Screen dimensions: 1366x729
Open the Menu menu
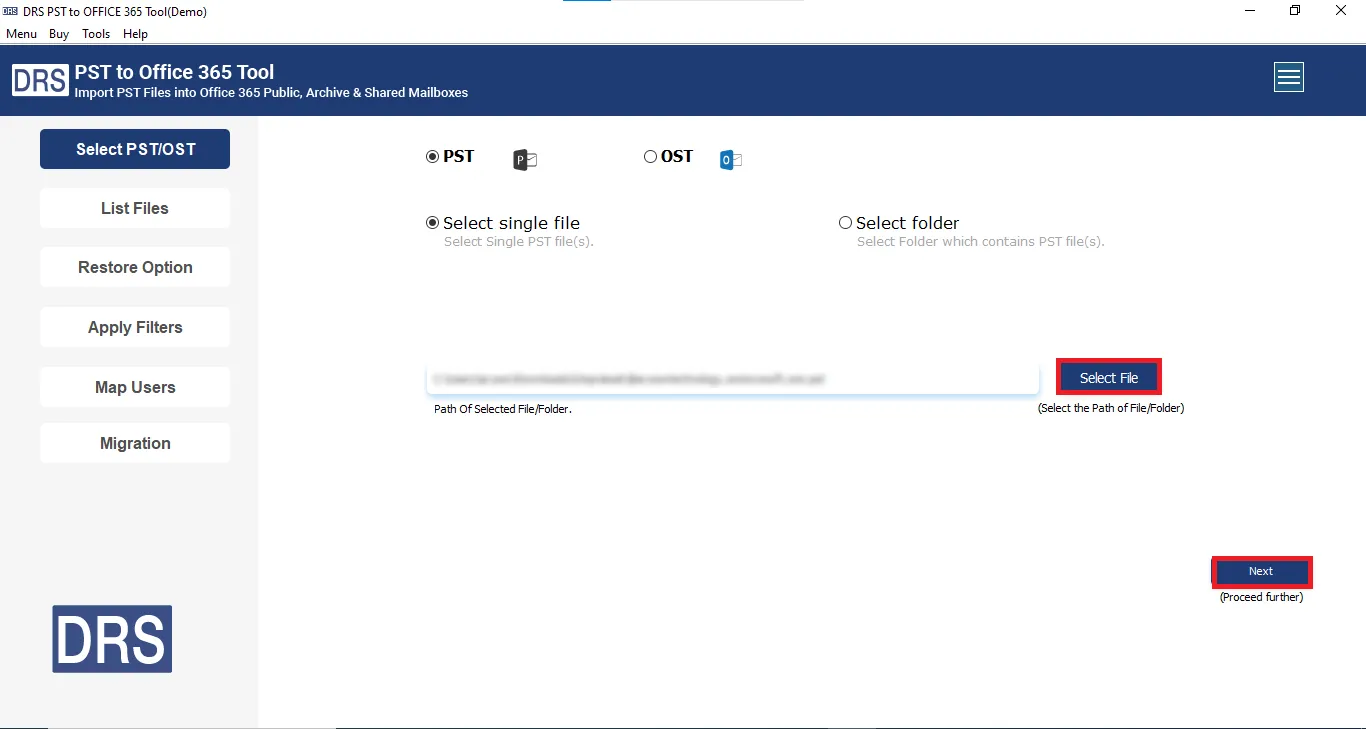[x=21, y=34]
